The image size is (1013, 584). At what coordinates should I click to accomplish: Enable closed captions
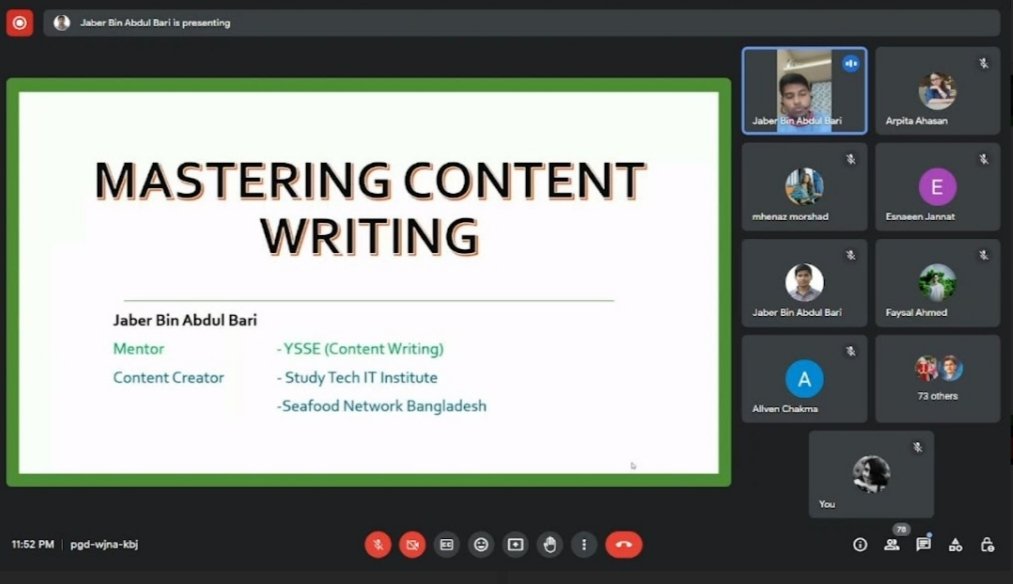[446, 545]
